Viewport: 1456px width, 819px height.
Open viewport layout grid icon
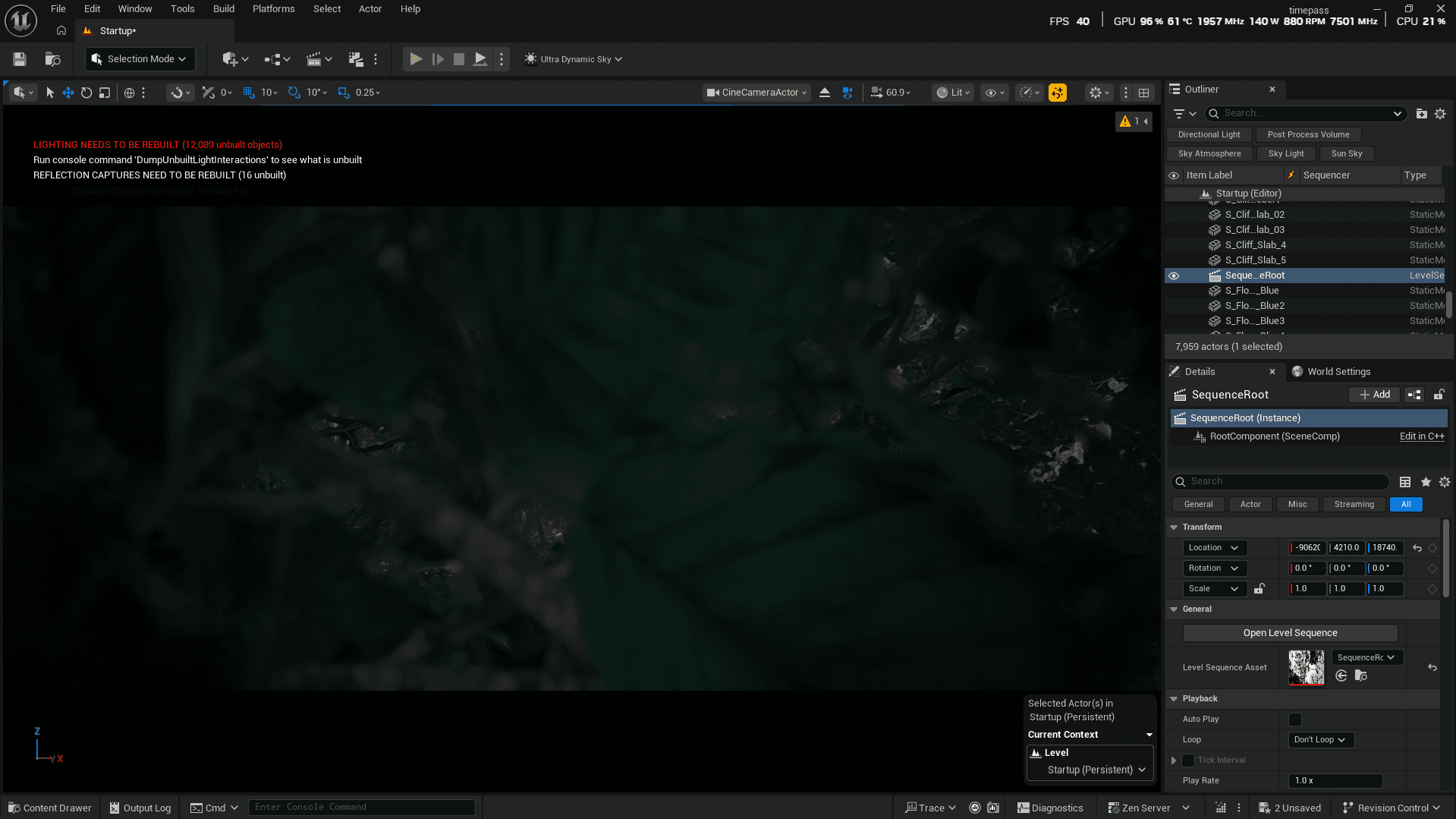pos(1144,93)
